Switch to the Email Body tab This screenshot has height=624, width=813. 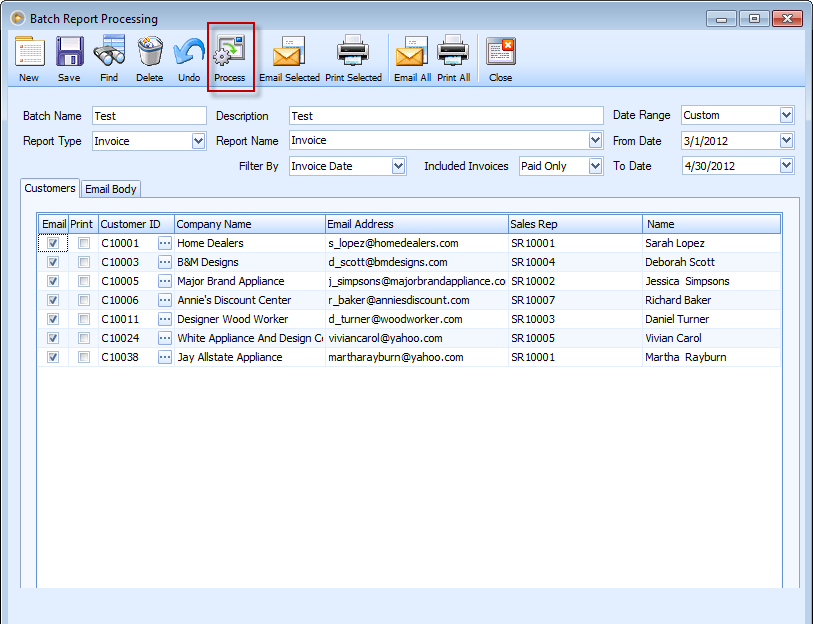(x=111, y=189)
